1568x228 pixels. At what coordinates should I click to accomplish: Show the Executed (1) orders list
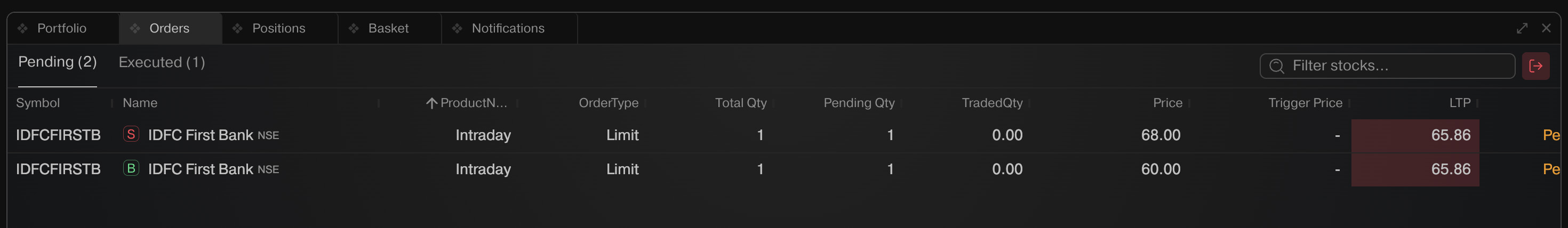(x=161, y=62)
